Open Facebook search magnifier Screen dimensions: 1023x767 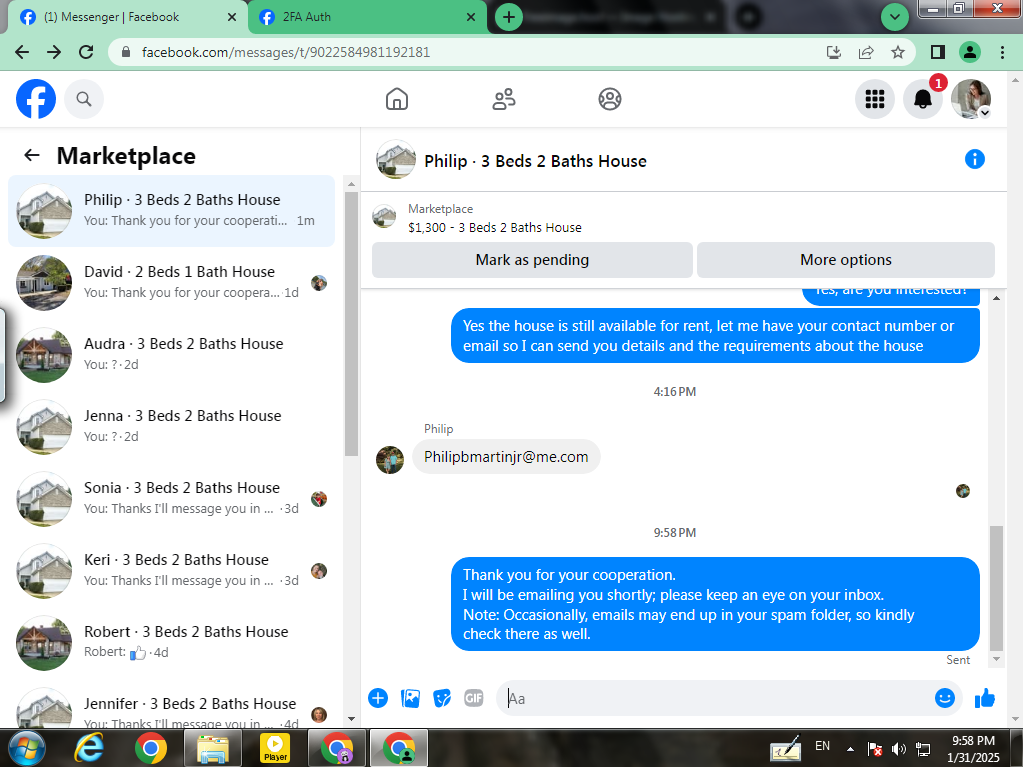(84, 99)
